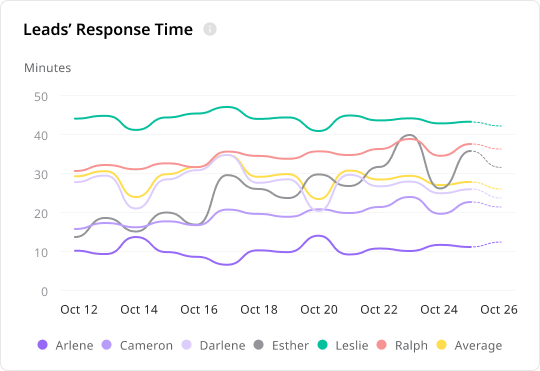Click the Oct 26 axis label
The width and height of the screenshot is (540, 371).
[499, 309]
